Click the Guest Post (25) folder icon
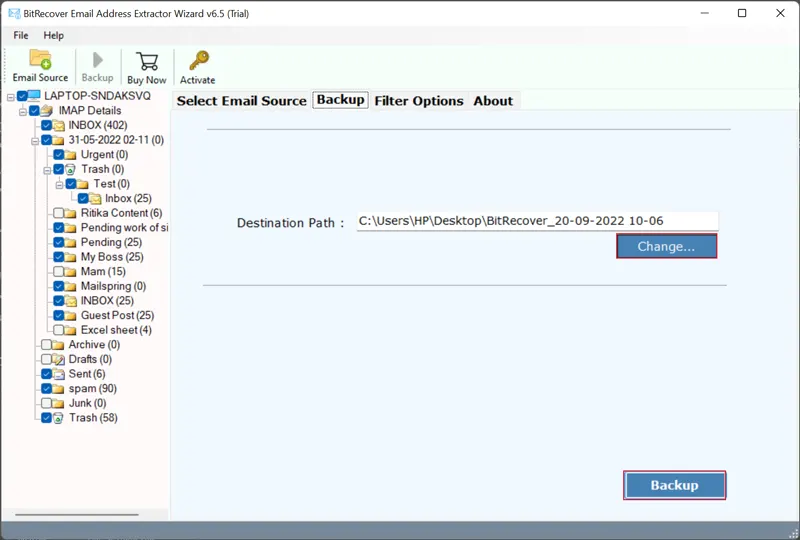The width and height of the screenshot is (800, 540). [x=70, y=315]
